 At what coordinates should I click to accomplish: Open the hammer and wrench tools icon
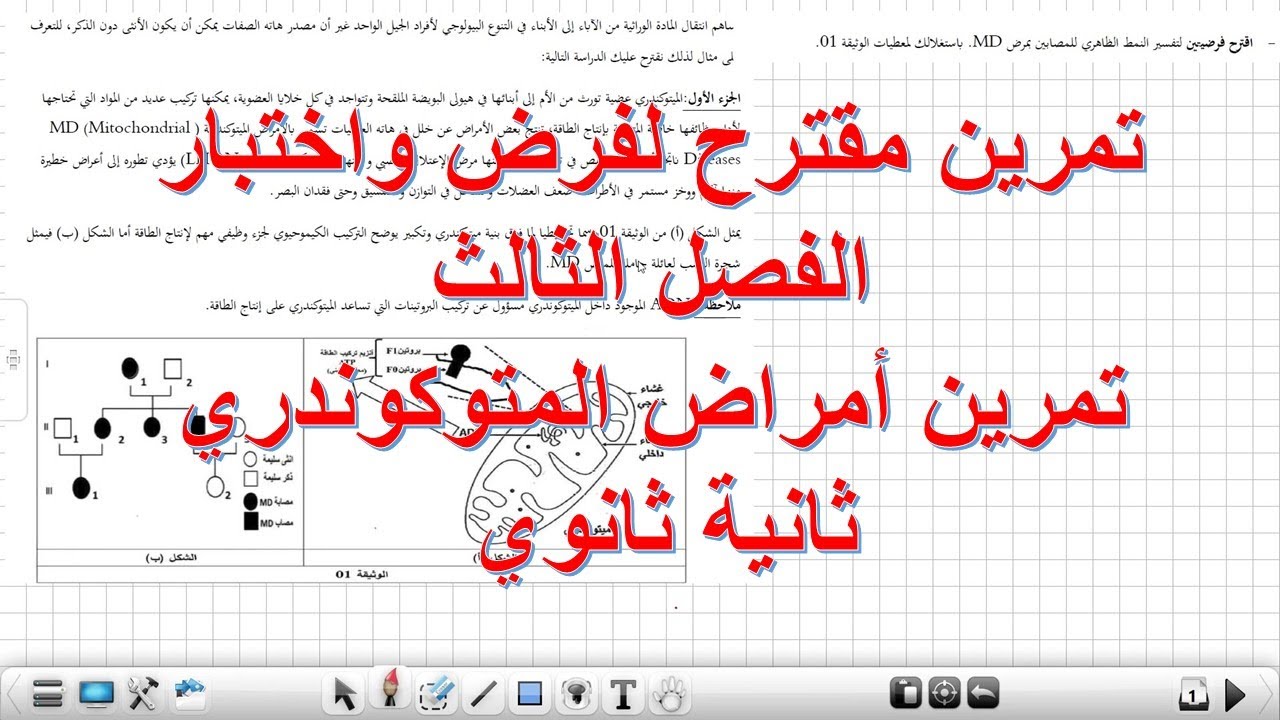point(144,692)
